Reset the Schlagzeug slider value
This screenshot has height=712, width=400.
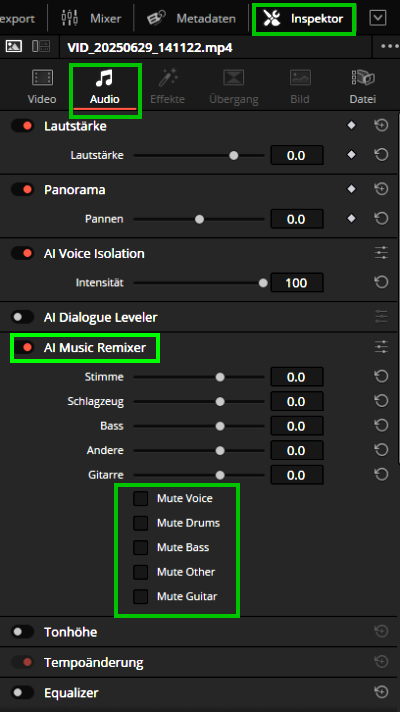click(381, 401)
